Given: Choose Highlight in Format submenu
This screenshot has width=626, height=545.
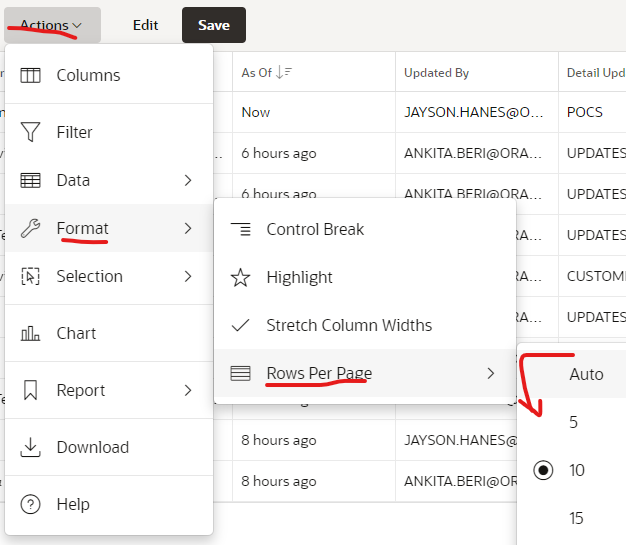Looking at the screenshot, I should tap(365, 277).
